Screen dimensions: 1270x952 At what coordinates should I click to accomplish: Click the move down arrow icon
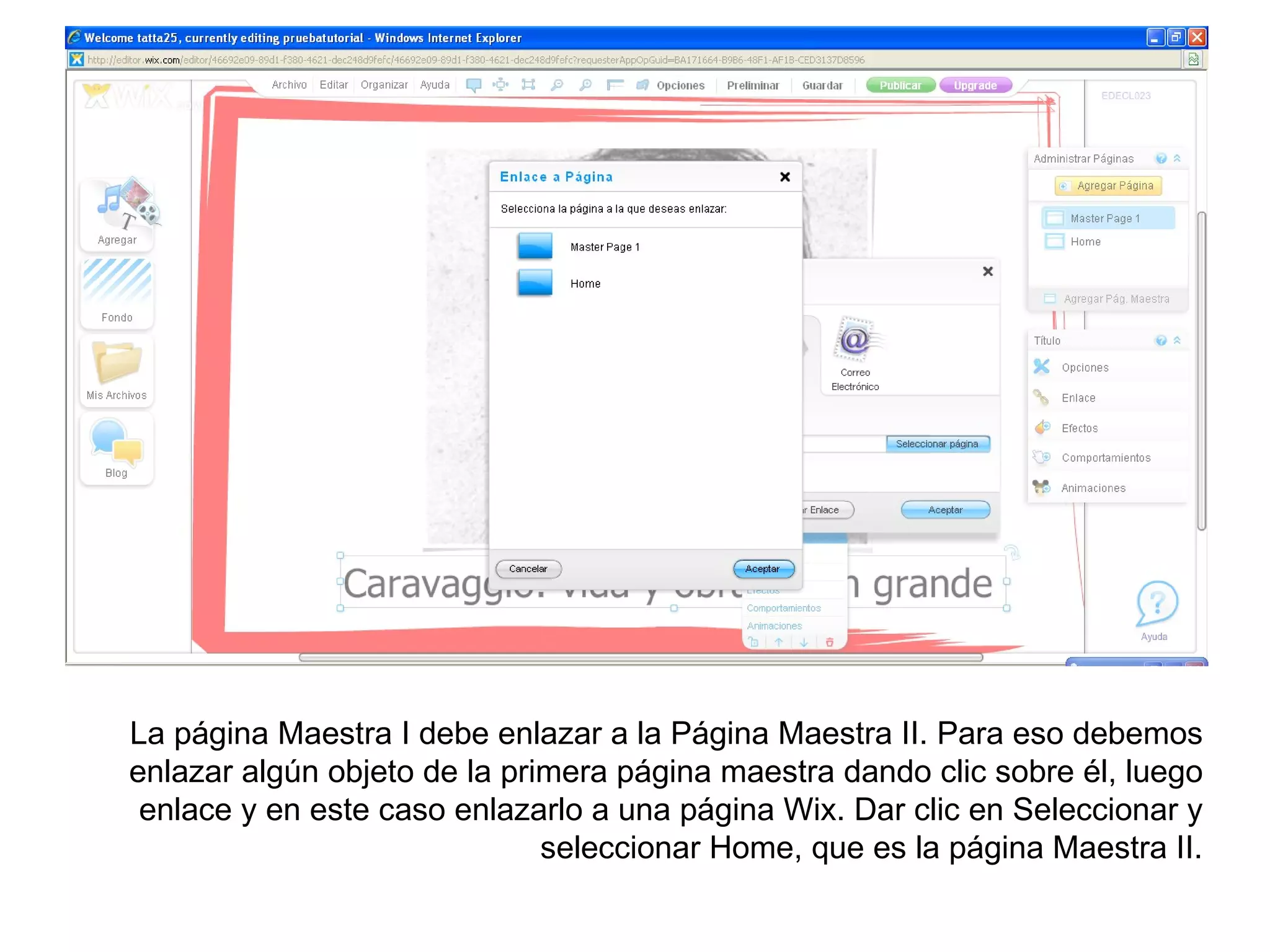click(804, 642)
